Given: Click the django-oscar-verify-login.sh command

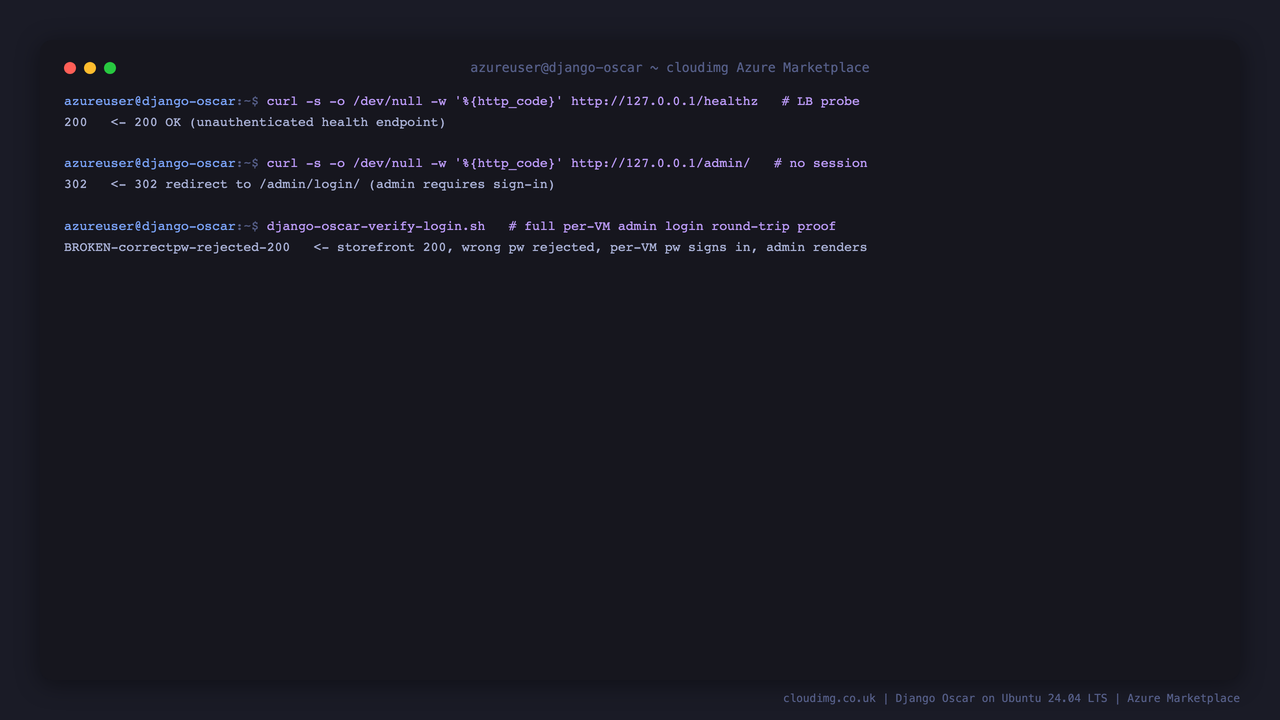Looking at the screenshot, I should [x=376, y=226].
